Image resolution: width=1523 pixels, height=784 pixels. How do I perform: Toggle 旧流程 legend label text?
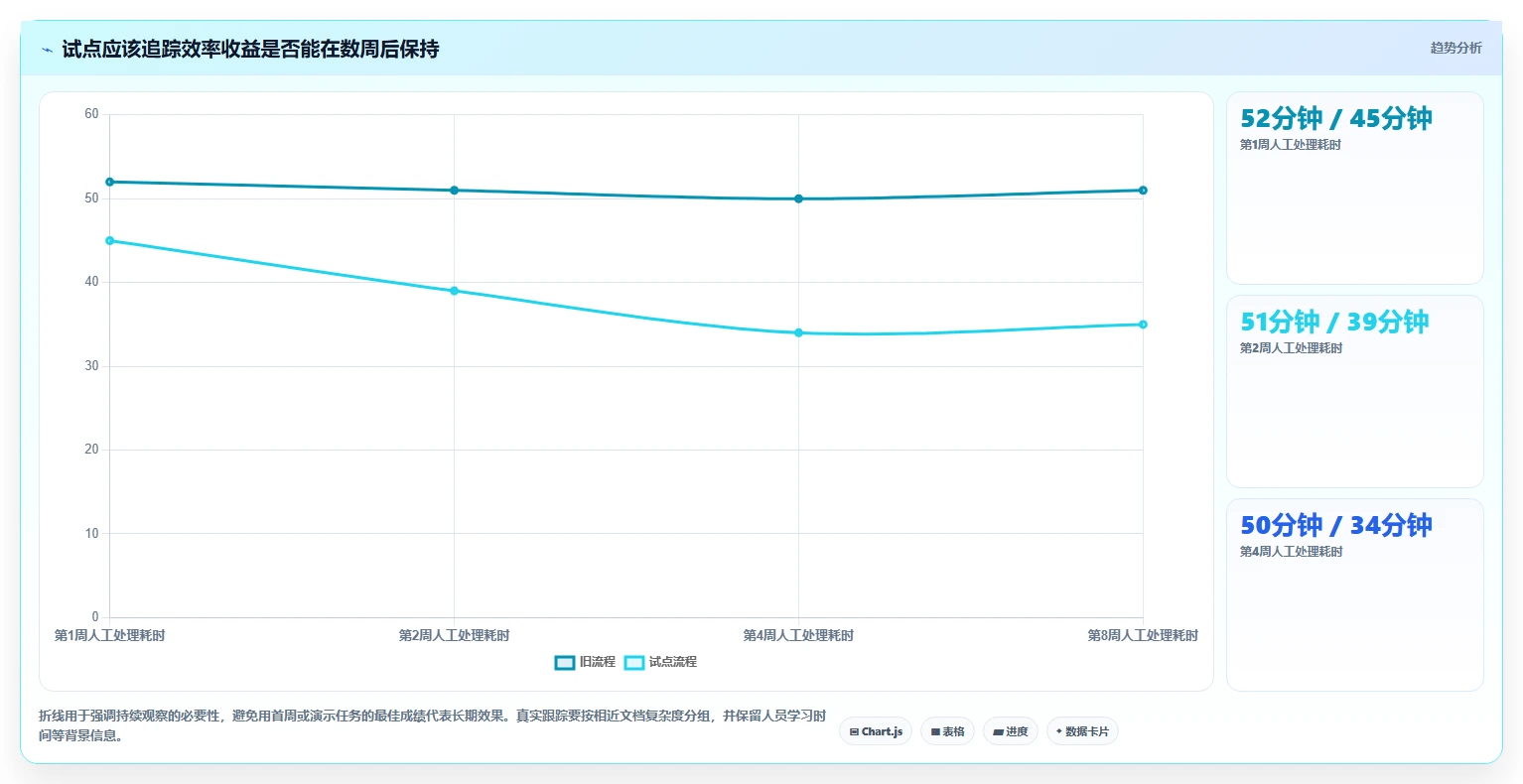coord(598,662)
